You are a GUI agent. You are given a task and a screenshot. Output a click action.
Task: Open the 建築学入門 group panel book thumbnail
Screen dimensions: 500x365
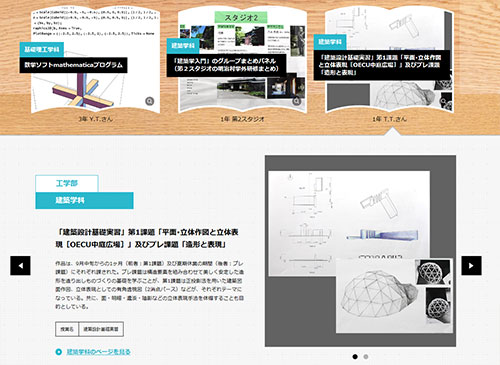[x=242, y=61]
